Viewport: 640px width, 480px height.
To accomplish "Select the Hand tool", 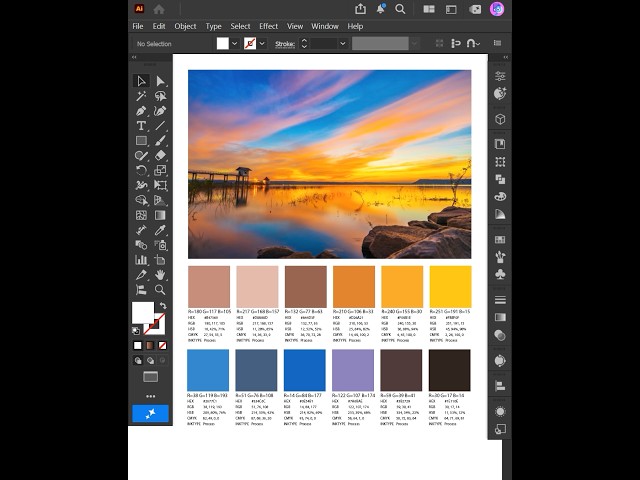I will (x=160, y=275).
